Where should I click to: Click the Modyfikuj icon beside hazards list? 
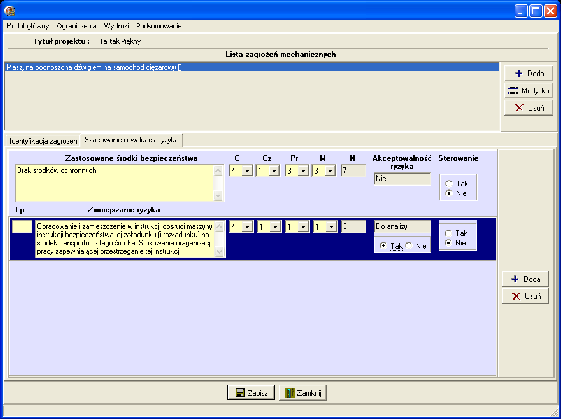pos(513,91)
